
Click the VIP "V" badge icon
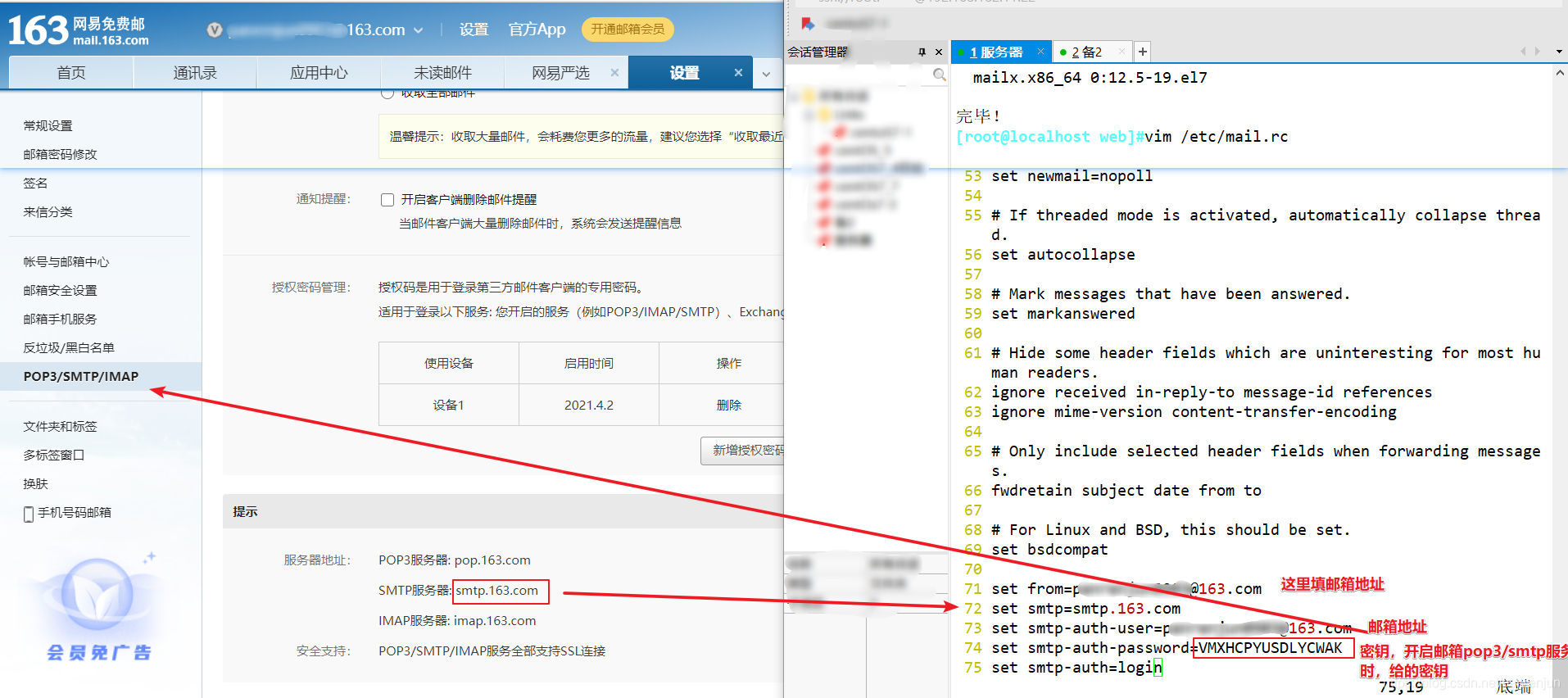coord(215,30)
